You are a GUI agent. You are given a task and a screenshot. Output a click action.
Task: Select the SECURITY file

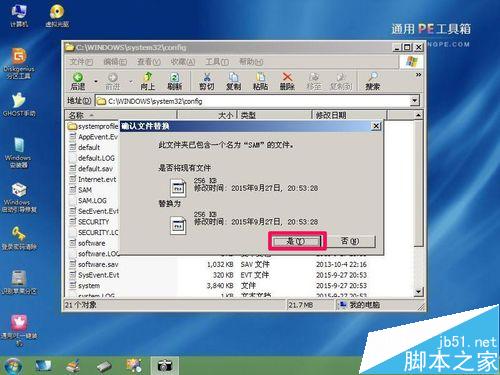(x=89, y=222)
